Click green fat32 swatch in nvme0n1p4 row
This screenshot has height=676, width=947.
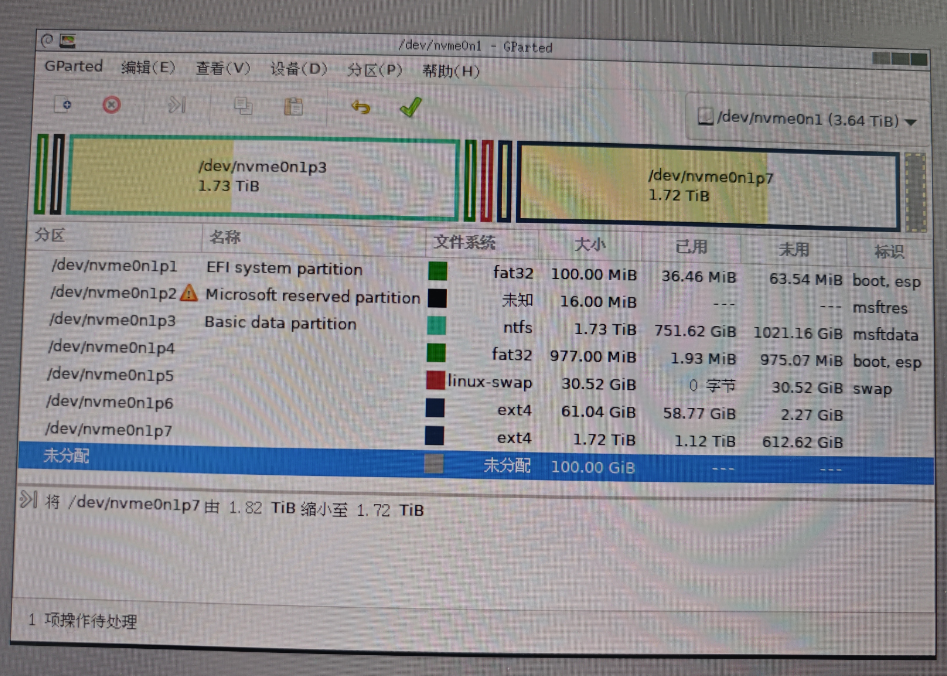pos(436,353)
